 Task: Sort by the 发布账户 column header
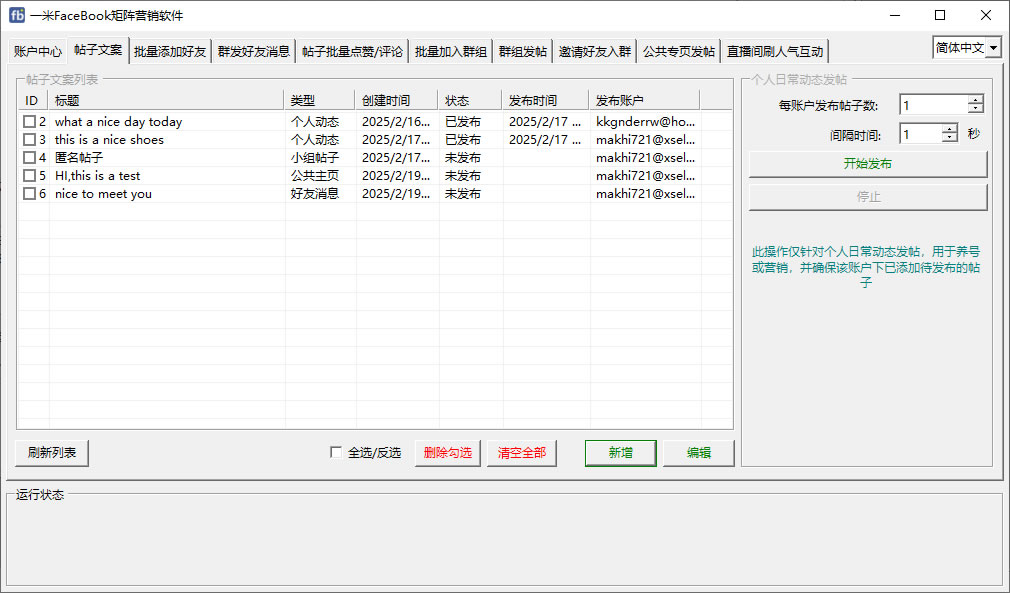pyautogui.click(x=644, y=100)
